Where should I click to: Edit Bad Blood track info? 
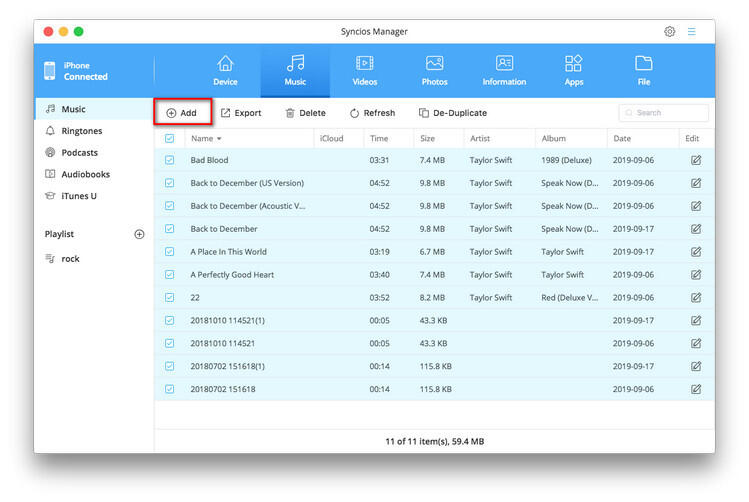coord(696,160)
